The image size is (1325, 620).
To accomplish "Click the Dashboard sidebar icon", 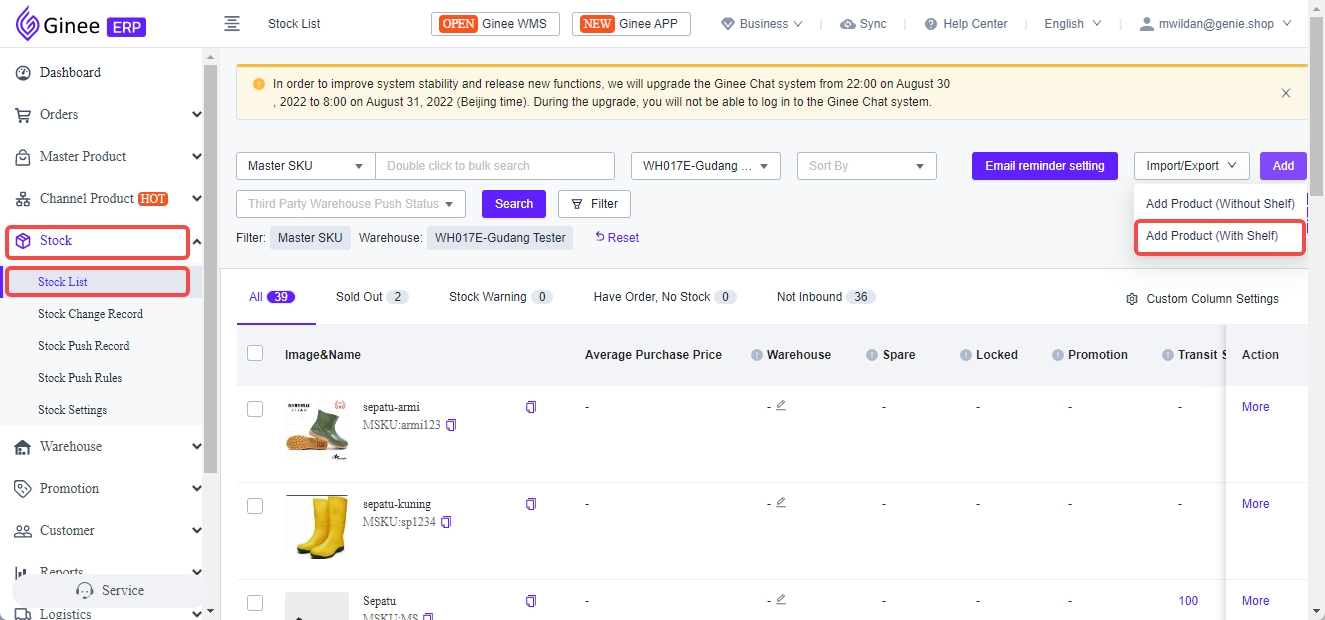I will click(22, 72).
